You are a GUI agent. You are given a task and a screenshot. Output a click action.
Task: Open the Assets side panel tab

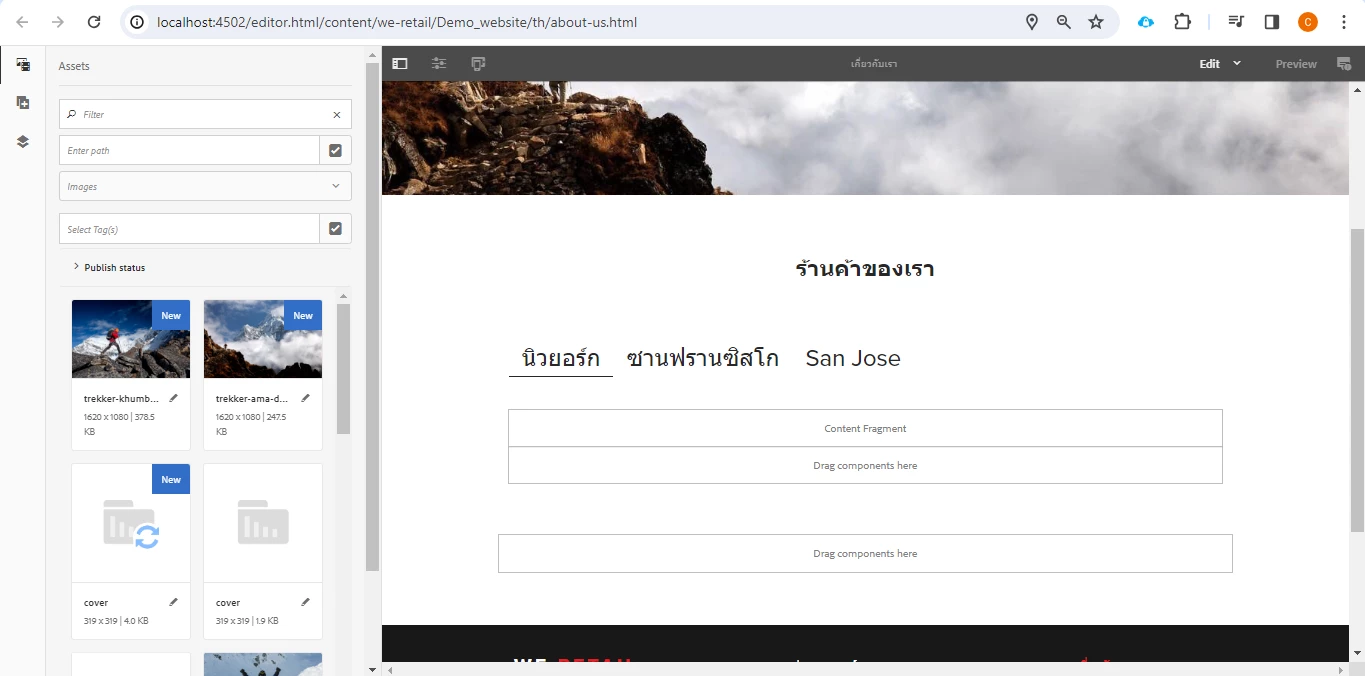(22, 65)
